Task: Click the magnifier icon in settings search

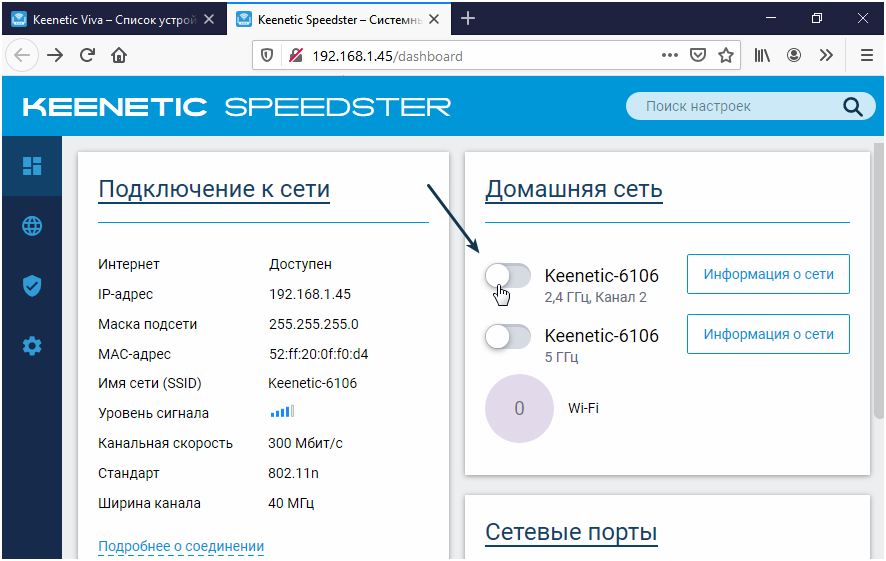Action: point(852,107)
